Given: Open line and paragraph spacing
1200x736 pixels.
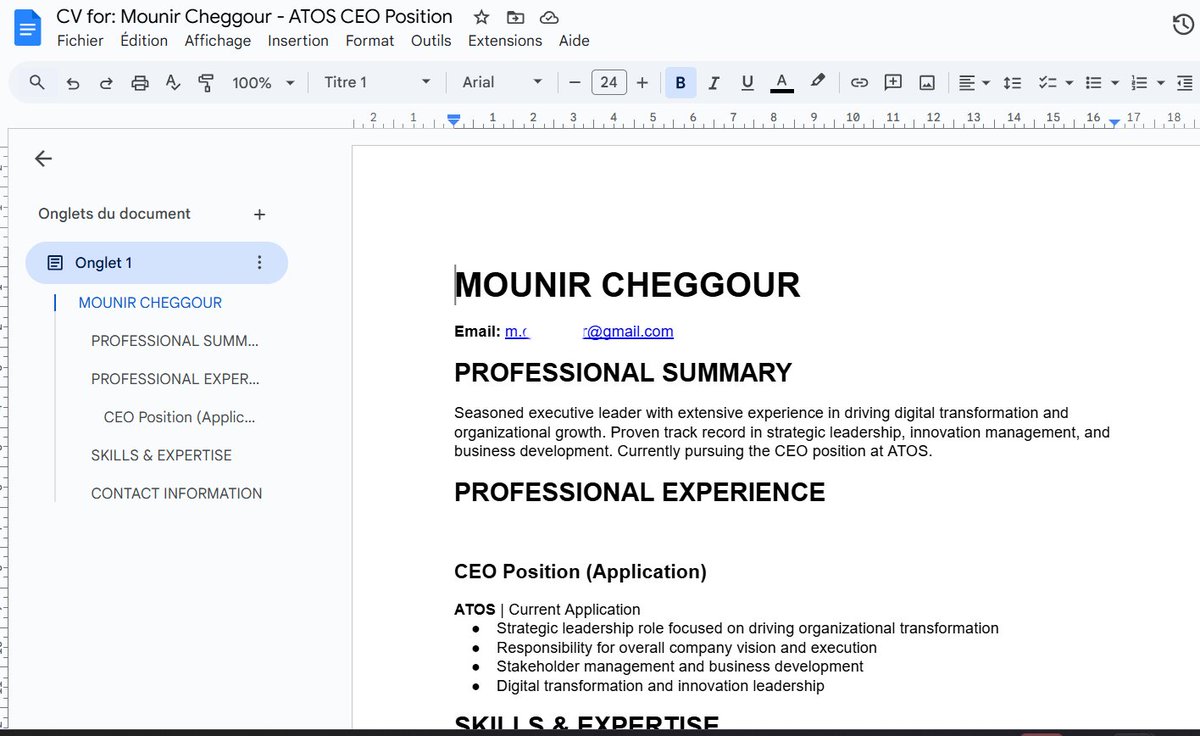Looking at the screenshot, I should pos(1012,83).
